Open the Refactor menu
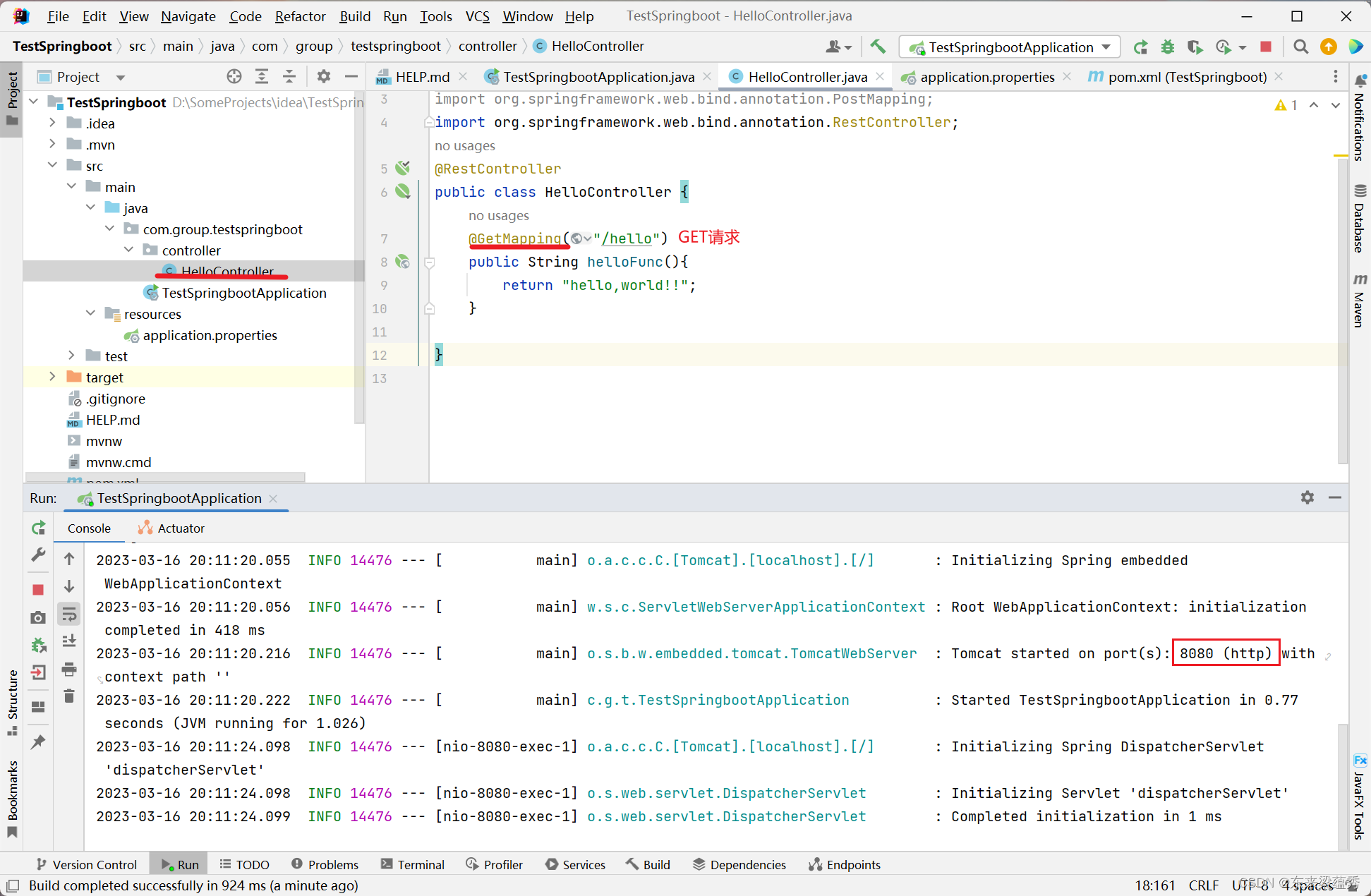The image size is (1371, 896). tap(300, 16)
